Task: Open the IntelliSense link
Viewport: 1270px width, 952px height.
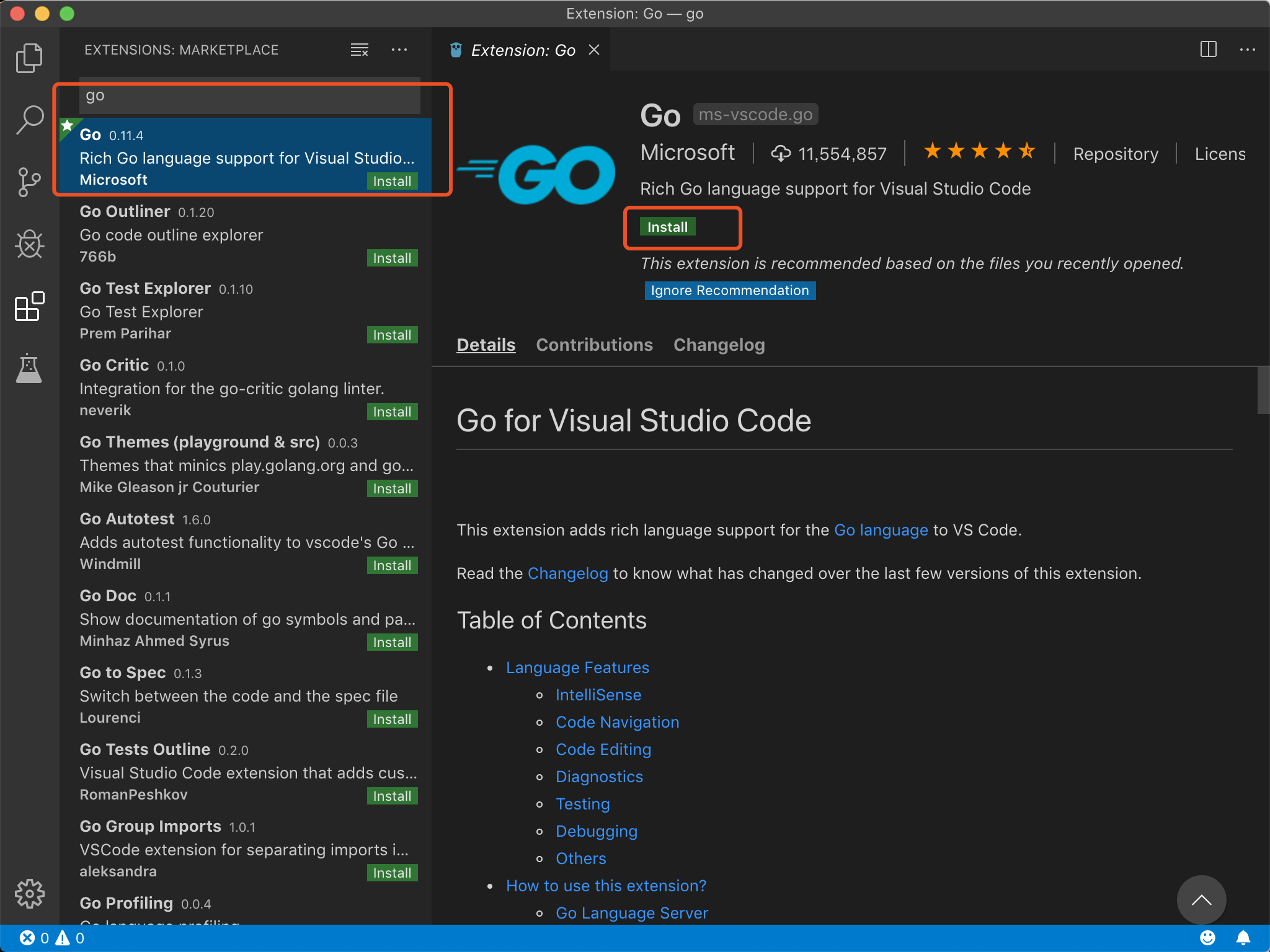Action: click(x=598, y=695)
